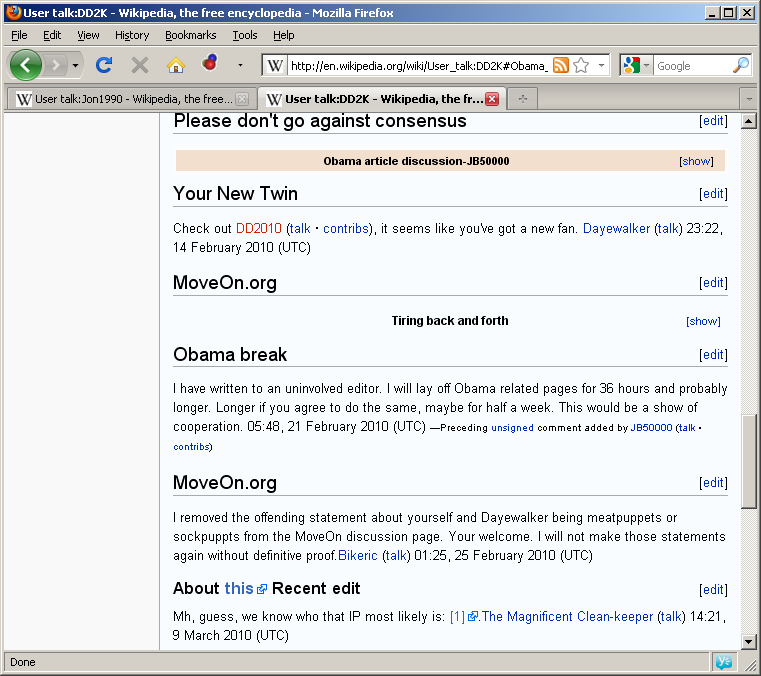Viewport: 761px width, 676px height.
Task: Open JB50000's contribs link
Action: [191, 447]
